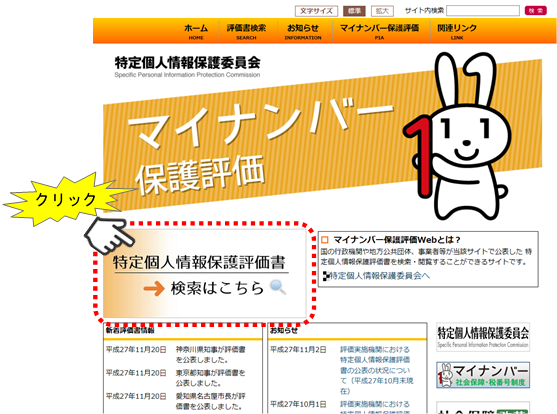557x414 pixels.
Task: Click the 新着評価書情報 section heading
Action: [130, 330]
